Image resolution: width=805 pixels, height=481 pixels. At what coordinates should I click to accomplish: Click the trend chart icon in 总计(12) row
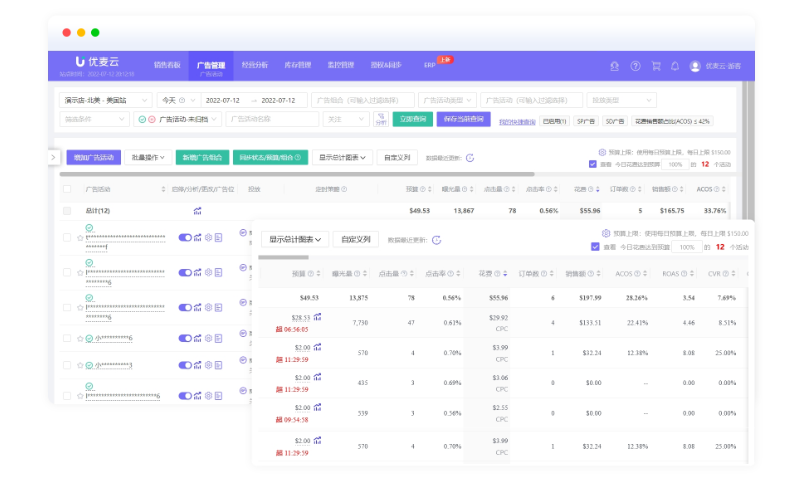pyautogui.click(x=197, y=211)
